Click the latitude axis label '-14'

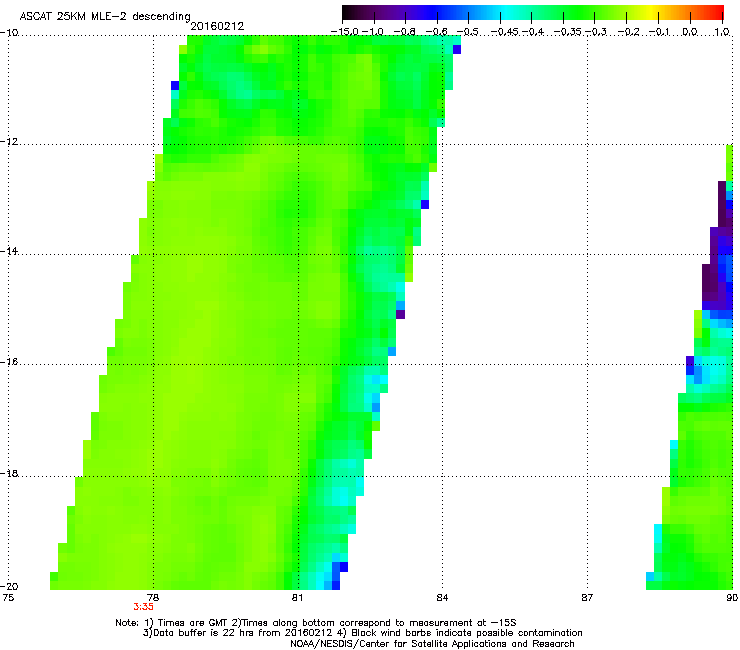pyautogui.click(x=9, y=251)
